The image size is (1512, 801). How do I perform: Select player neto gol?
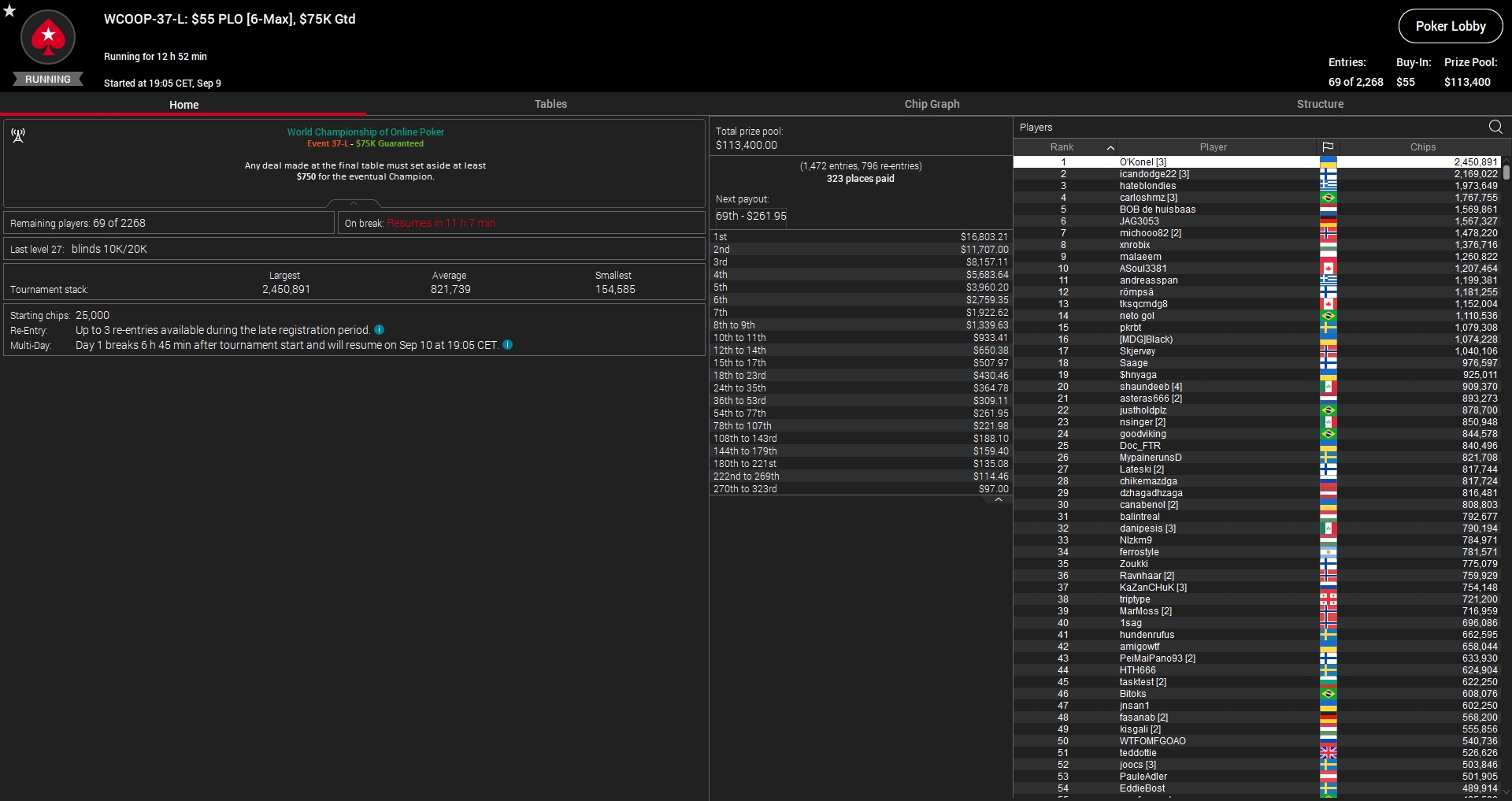[x=1258, y=316]
